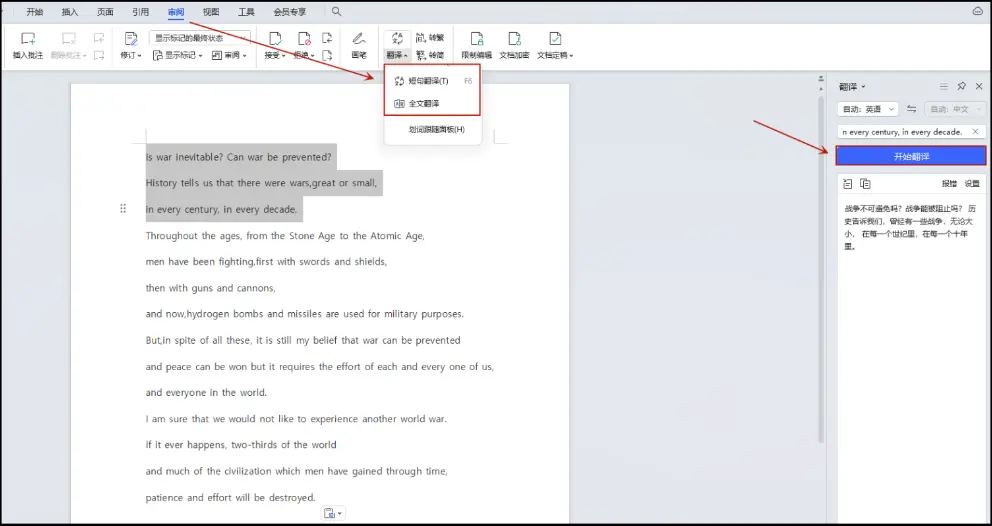Expand the 文档定稿 dropdown arrow
Viewport: 992px width, 526px height.
571,56
